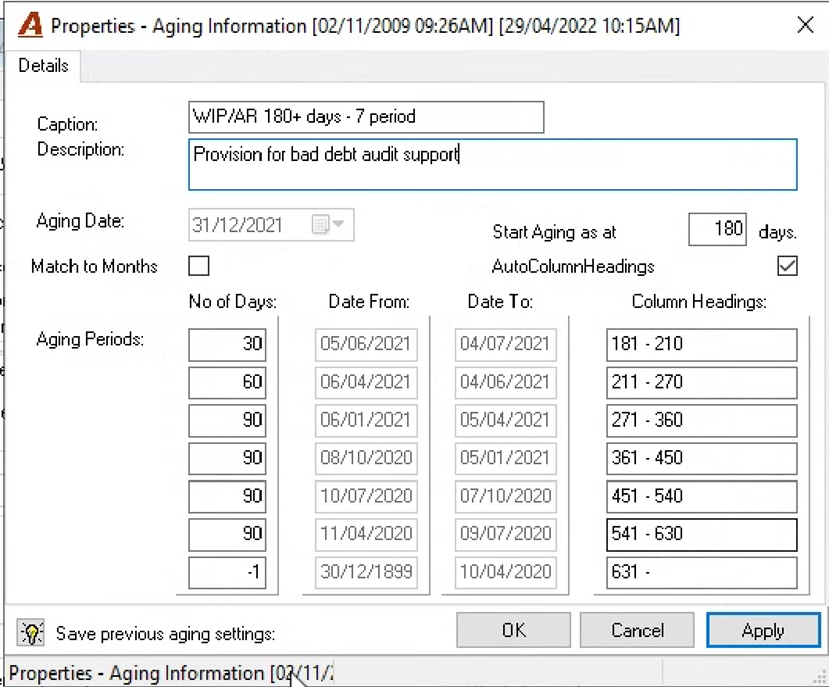Image resolution: width=829 pixels, height=687 pixels.
Task: Focus the Start Aging as at days field
Action: pyautogui.click(x=717, y=230)
